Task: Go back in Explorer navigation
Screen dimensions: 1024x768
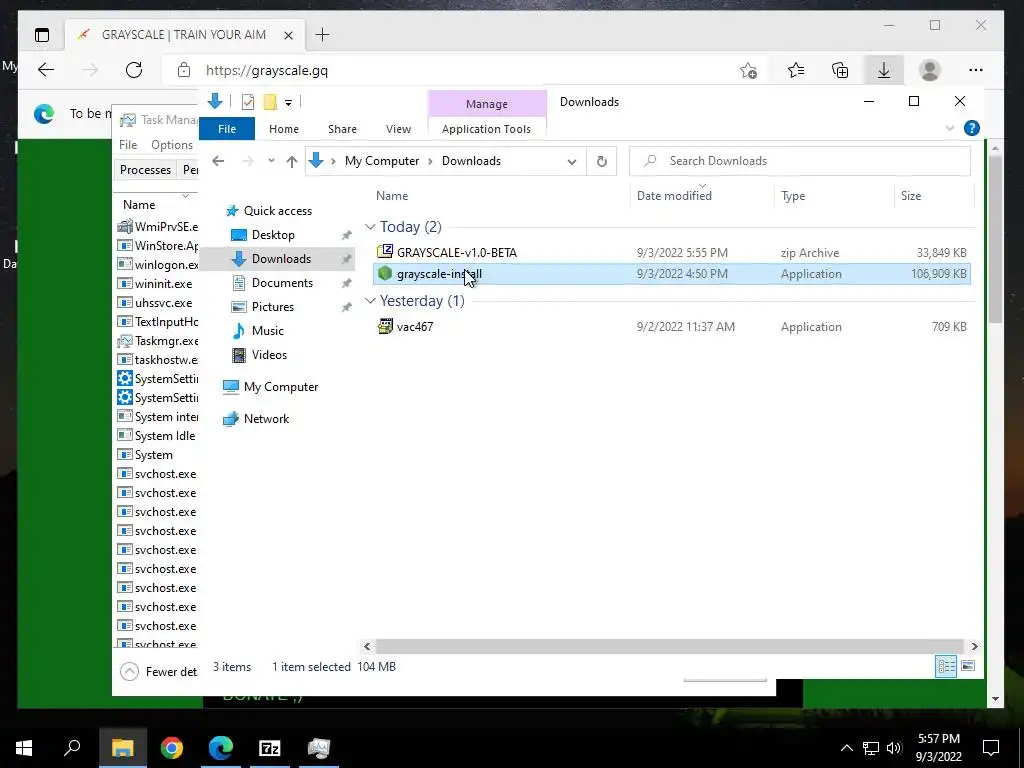Action: click(x=218, y=161)
